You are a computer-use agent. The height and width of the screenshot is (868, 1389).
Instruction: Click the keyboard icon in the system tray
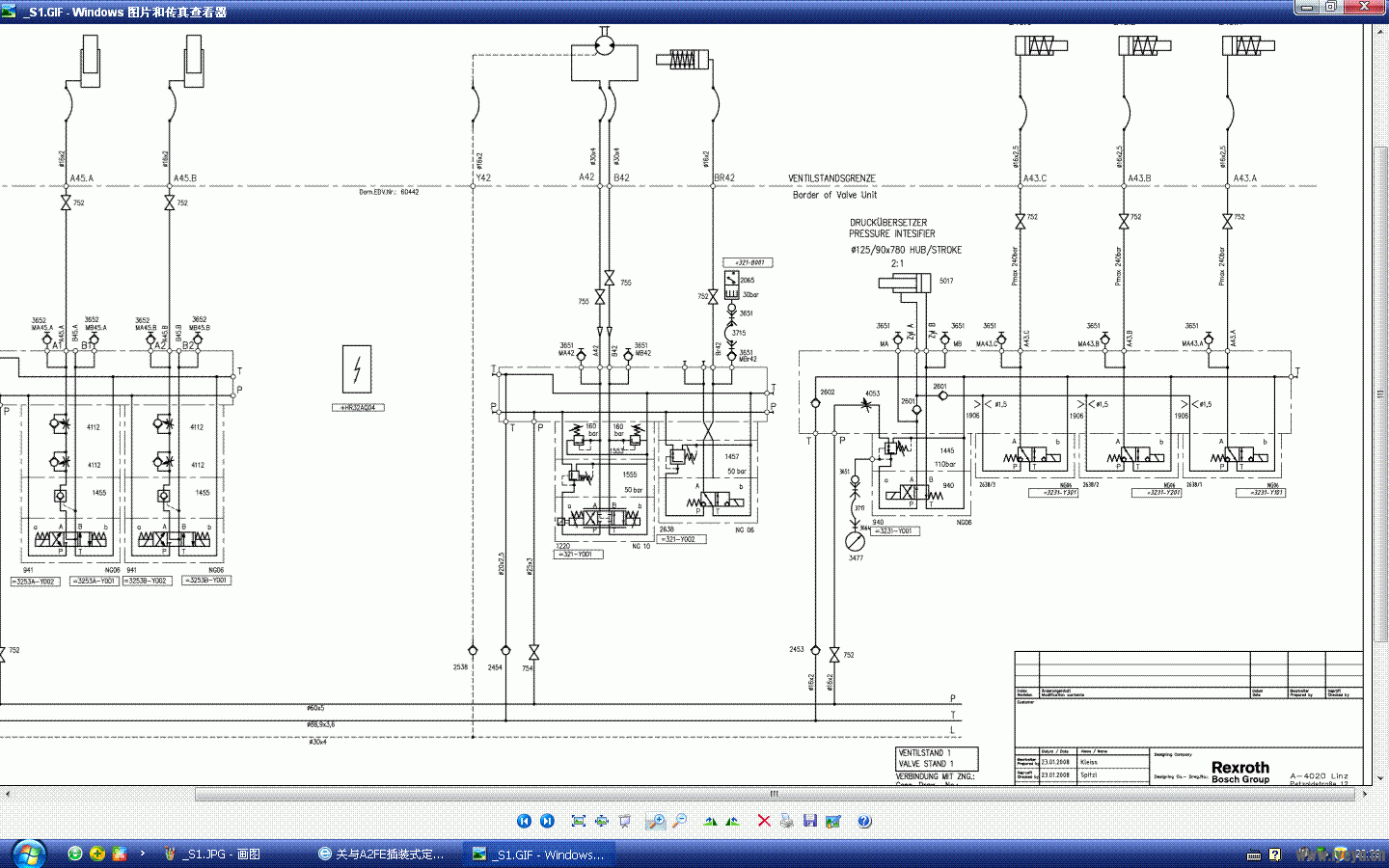(1254, 854)
